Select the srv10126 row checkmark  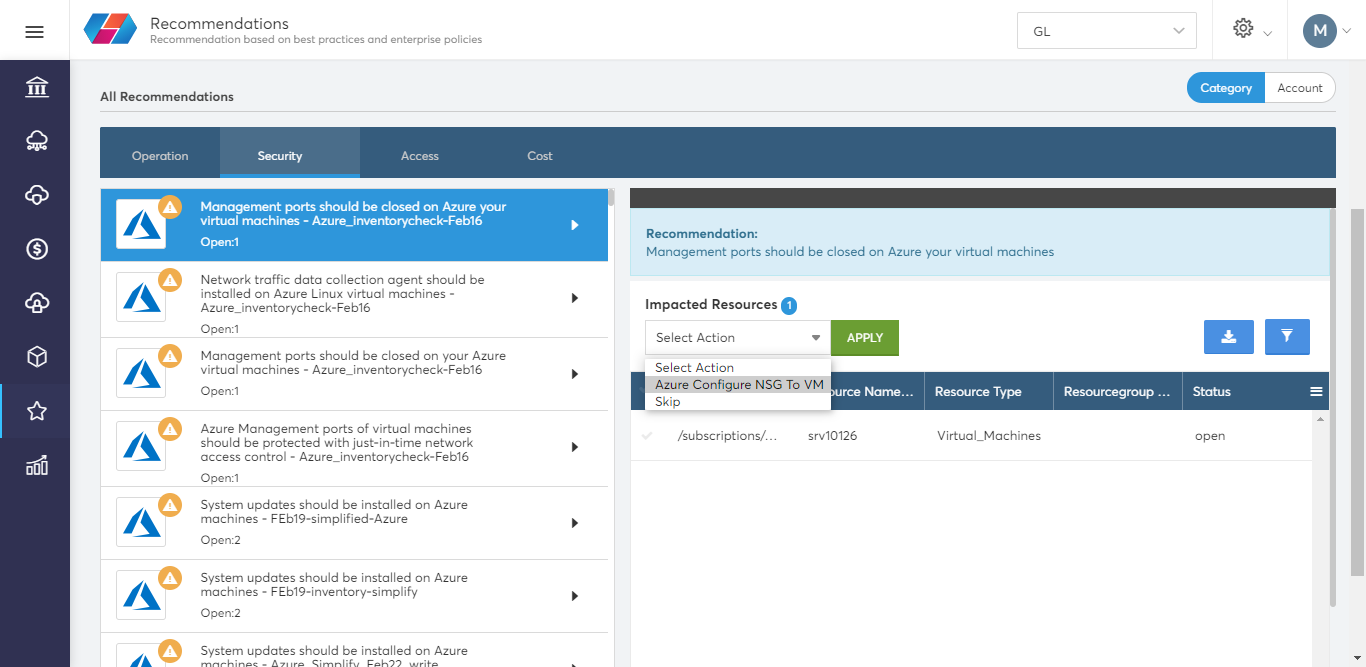pyautogui.click(x=647, y=436)
